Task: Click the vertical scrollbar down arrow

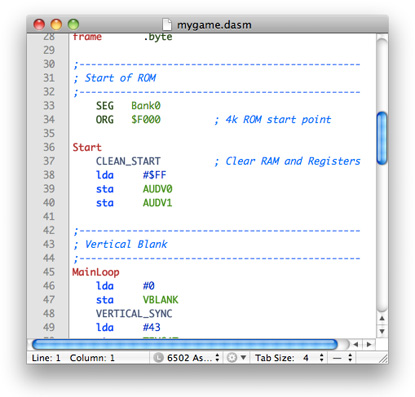Action: click(x=382, y=331)
